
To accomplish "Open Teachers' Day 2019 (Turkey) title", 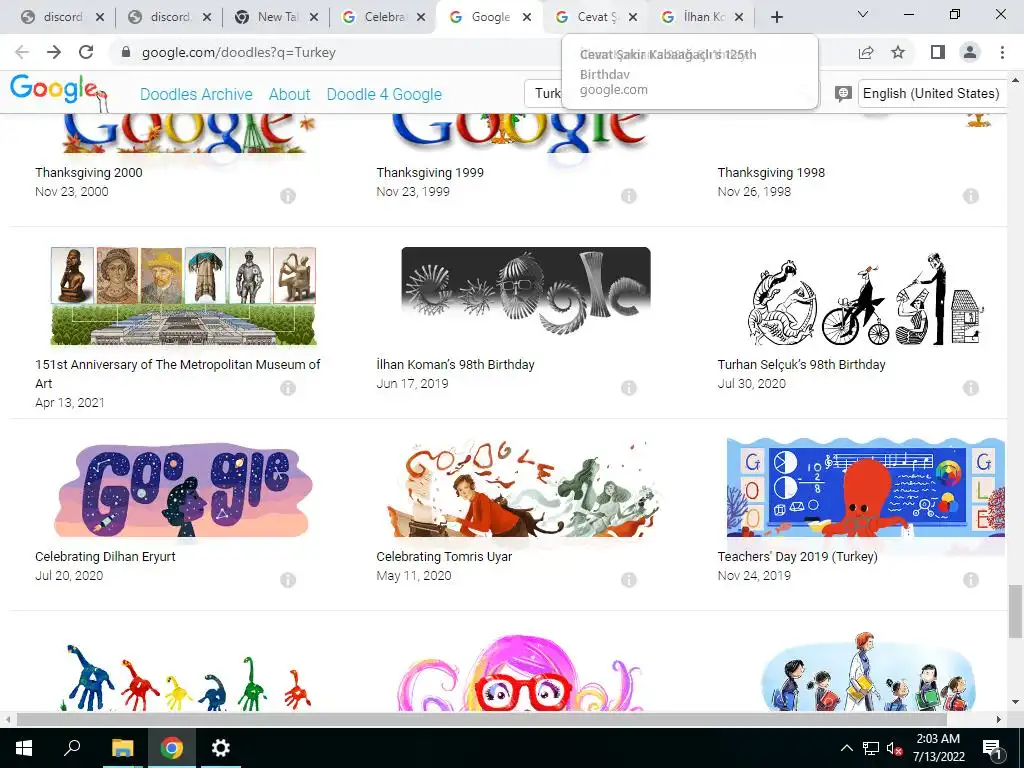I will click(x=797, y=556).
